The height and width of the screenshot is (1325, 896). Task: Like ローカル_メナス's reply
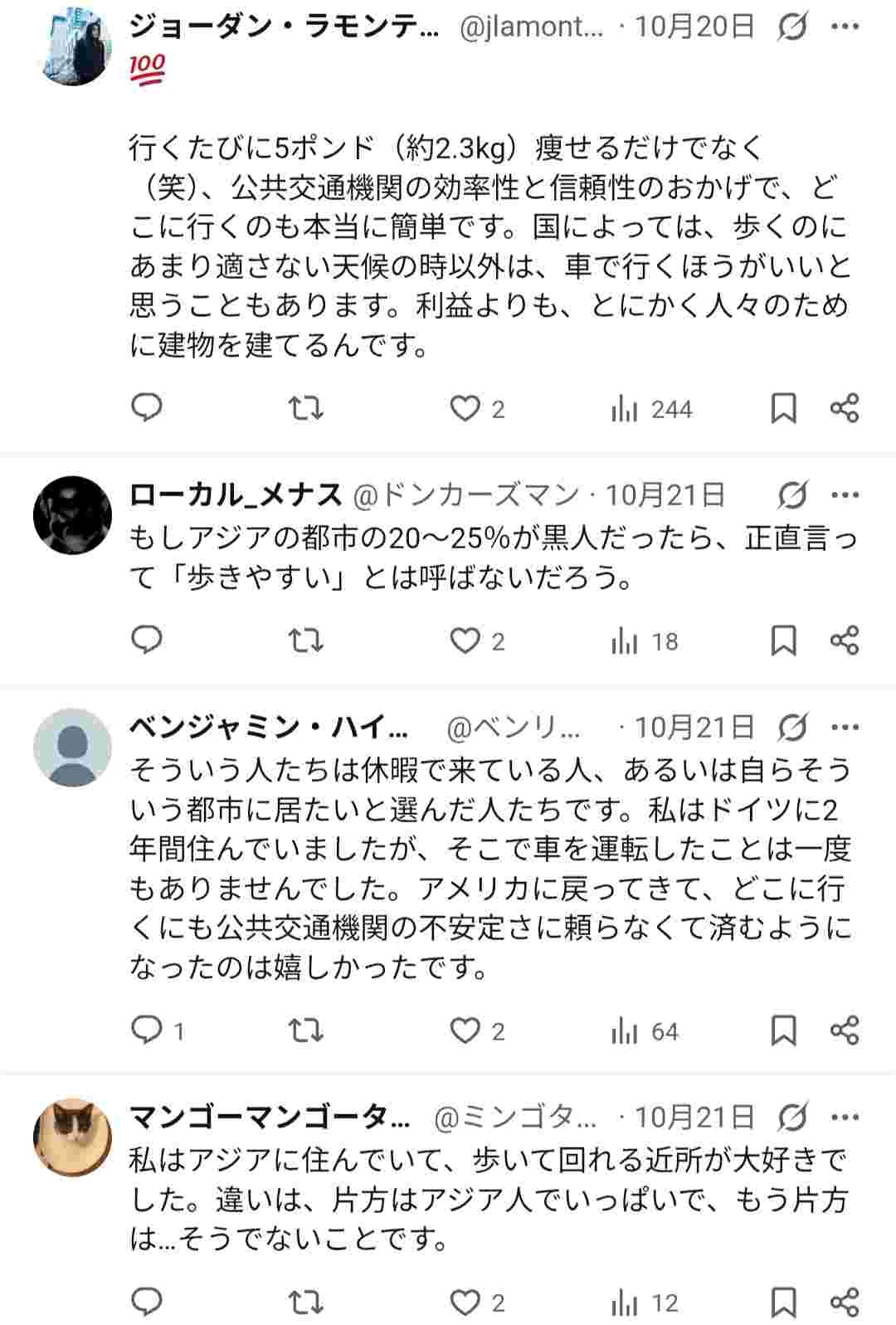(x=467, y=640)
